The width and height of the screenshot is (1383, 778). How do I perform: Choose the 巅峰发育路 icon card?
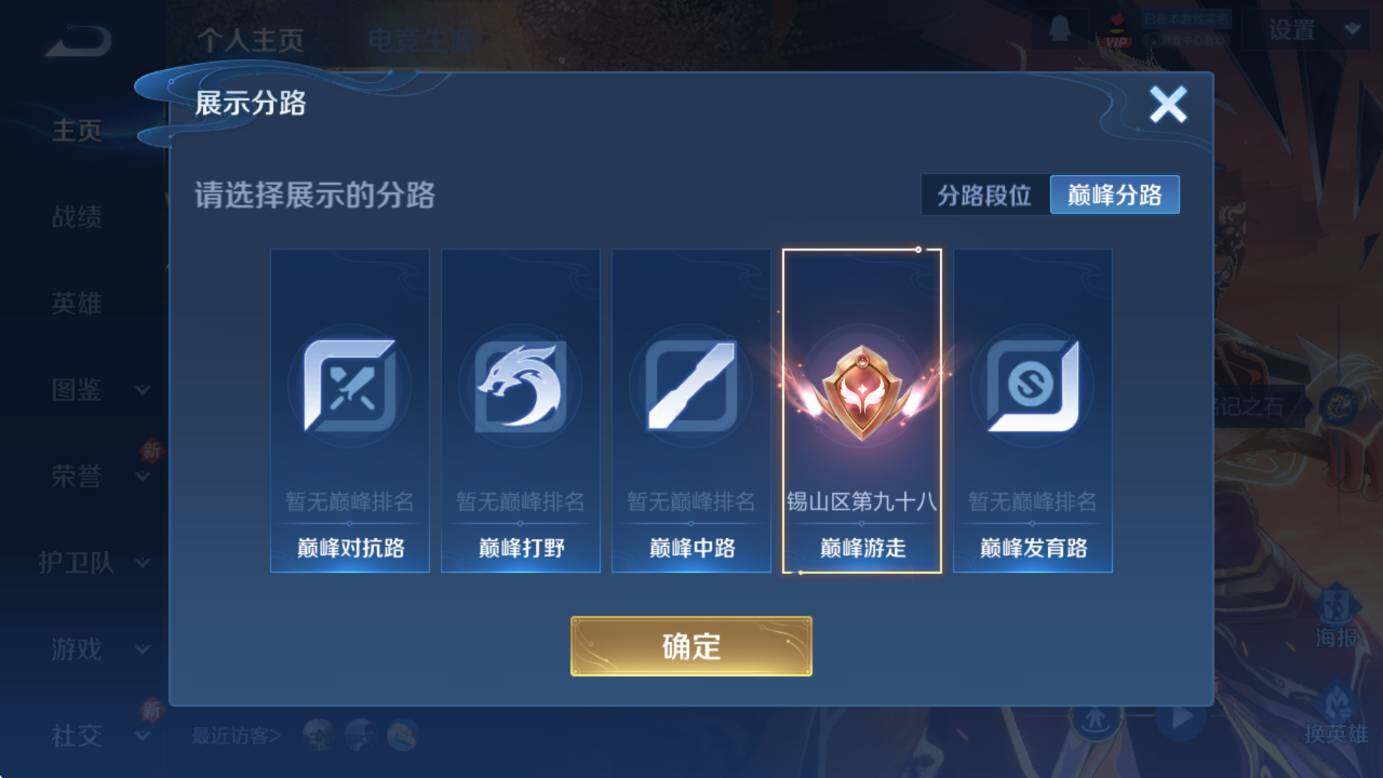click(1033, 411)
